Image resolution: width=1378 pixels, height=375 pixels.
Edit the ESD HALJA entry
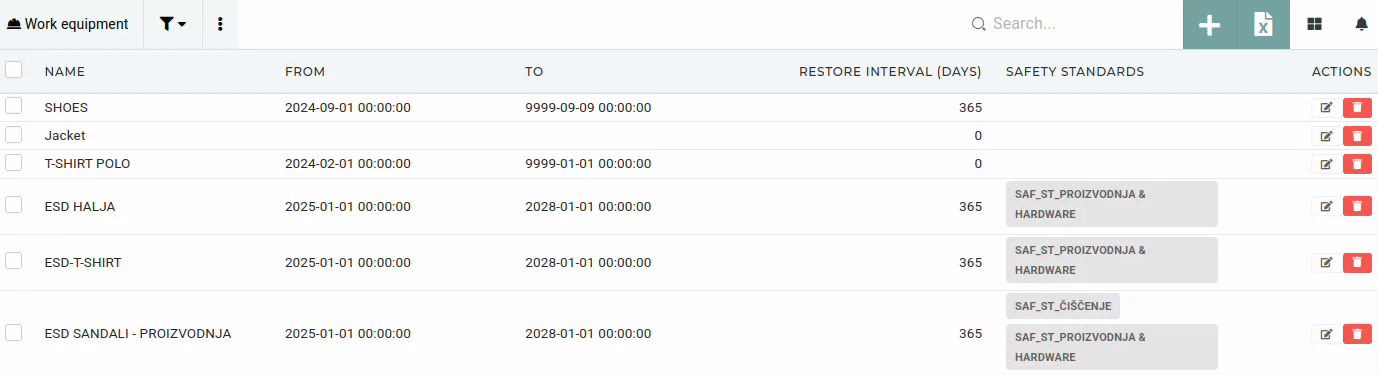pyautogui.click(x=1326, y=206)
